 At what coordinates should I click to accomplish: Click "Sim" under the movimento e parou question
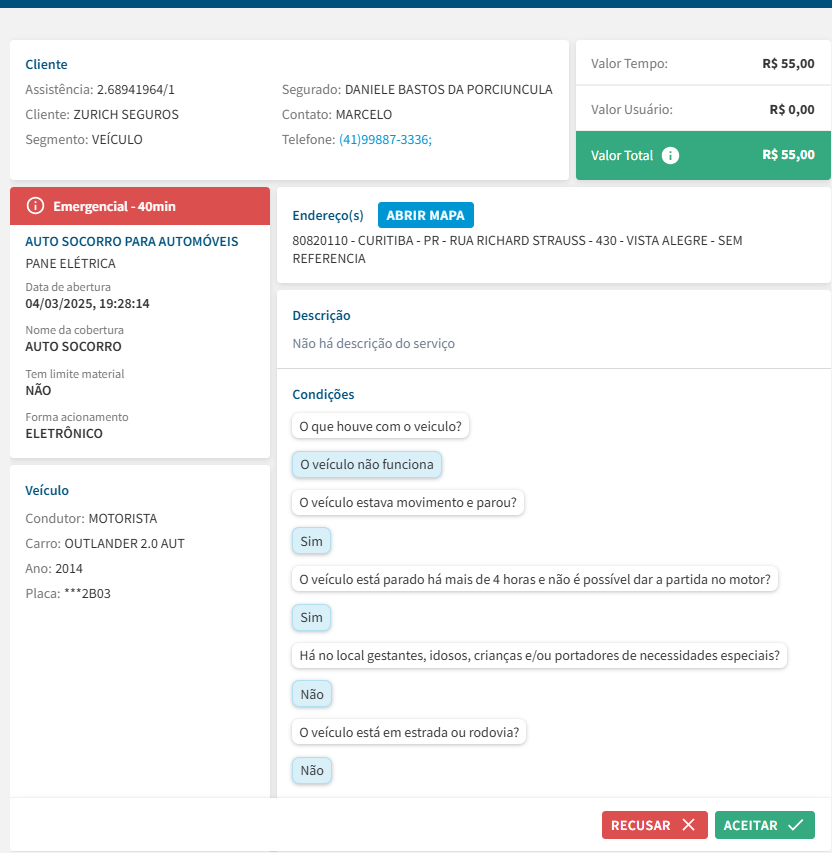[312, 541]
